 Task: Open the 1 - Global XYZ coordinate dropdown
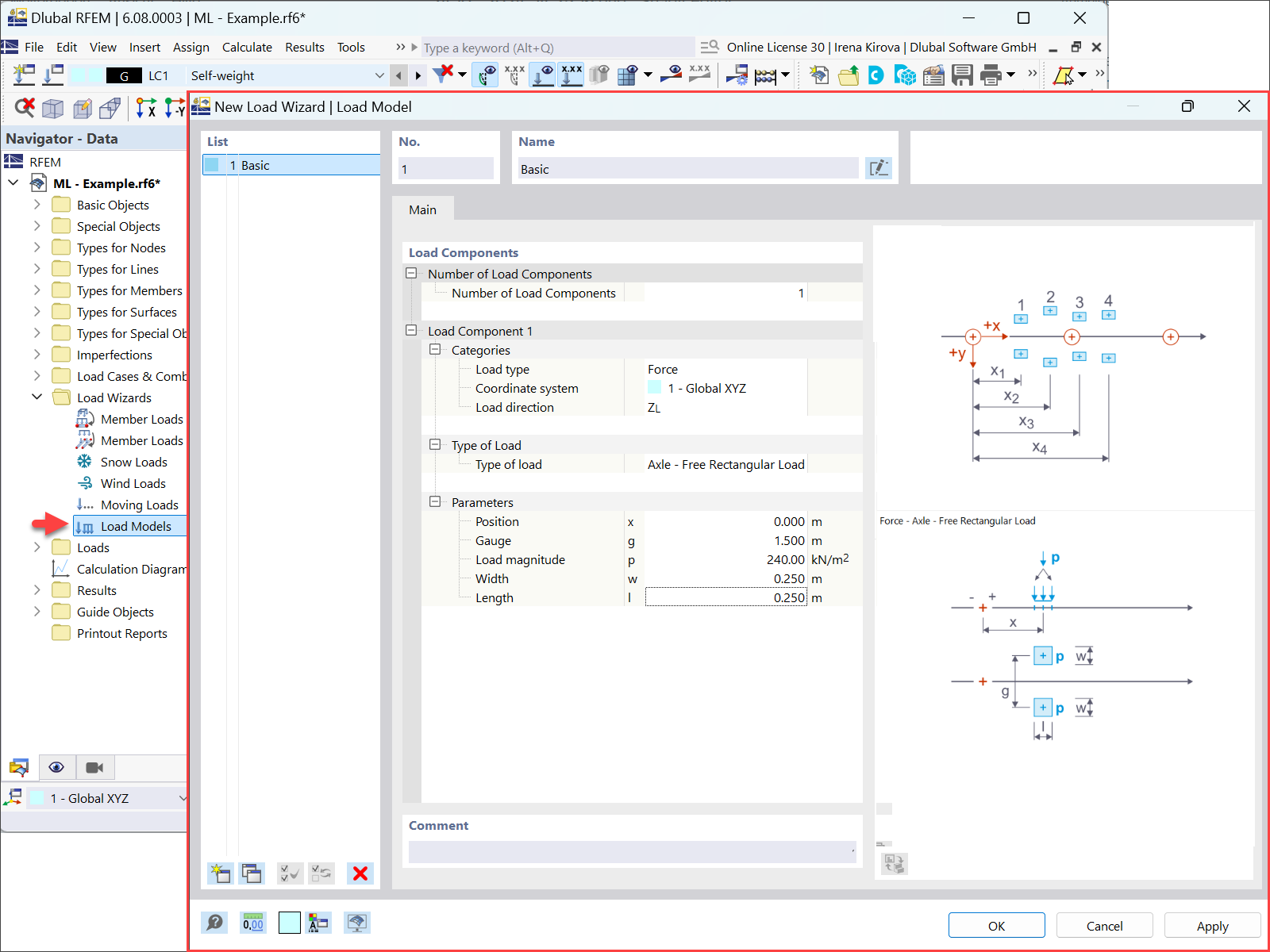[x=183, y=798]
